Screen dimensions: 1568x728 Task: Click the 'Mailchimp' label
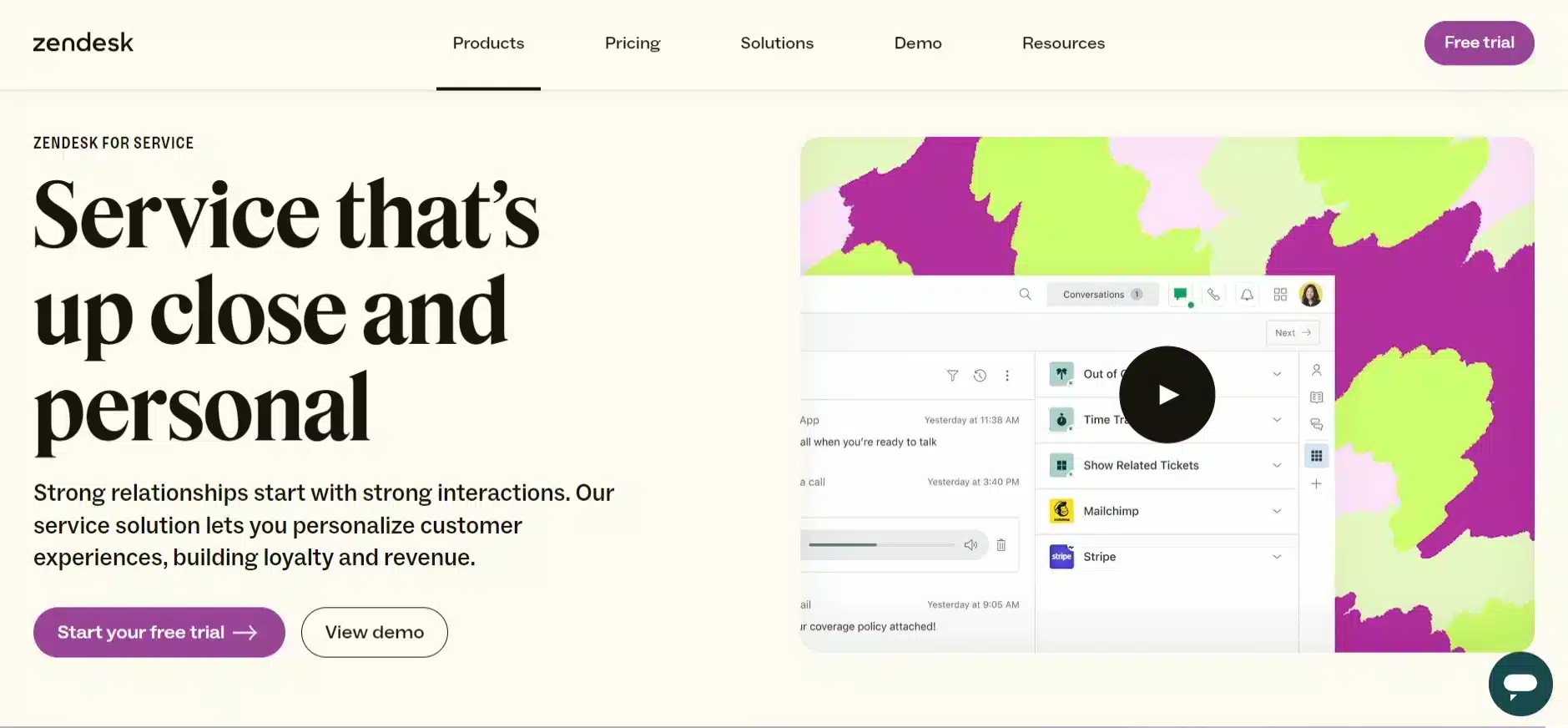tap(1111, 511)
